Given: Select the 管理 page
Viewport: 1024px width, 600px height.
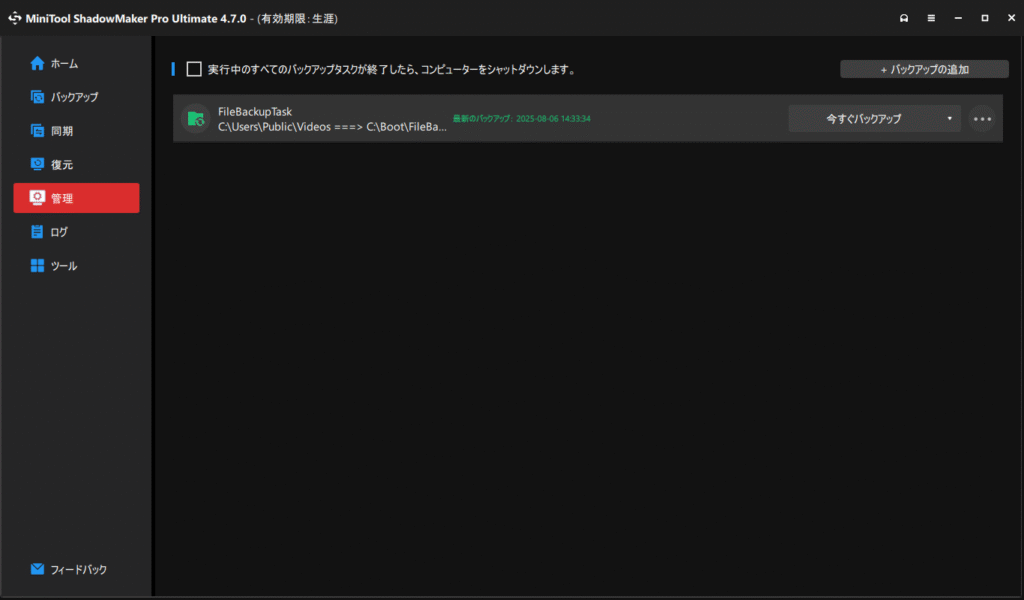Looking at the screenshot, I should pos(76,198).
